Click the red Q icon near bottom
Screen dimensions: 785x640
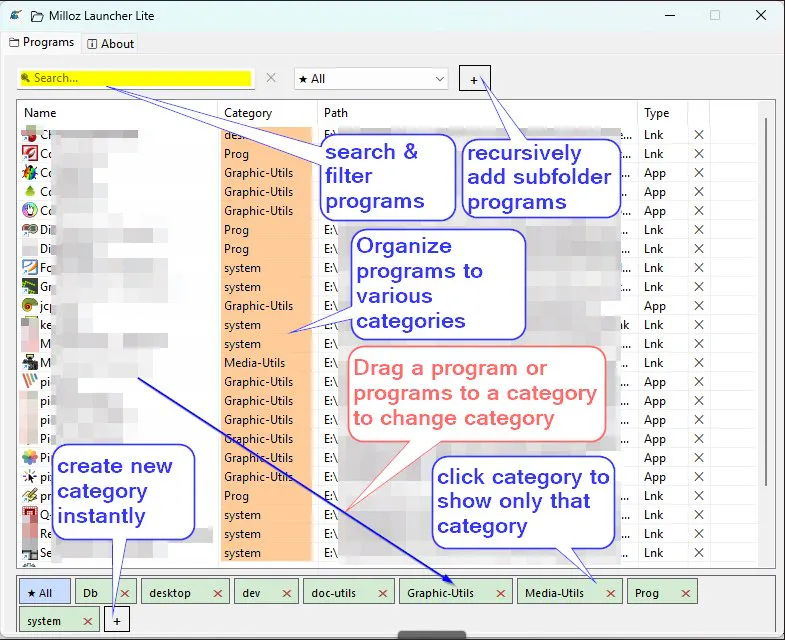pos(30,514)
